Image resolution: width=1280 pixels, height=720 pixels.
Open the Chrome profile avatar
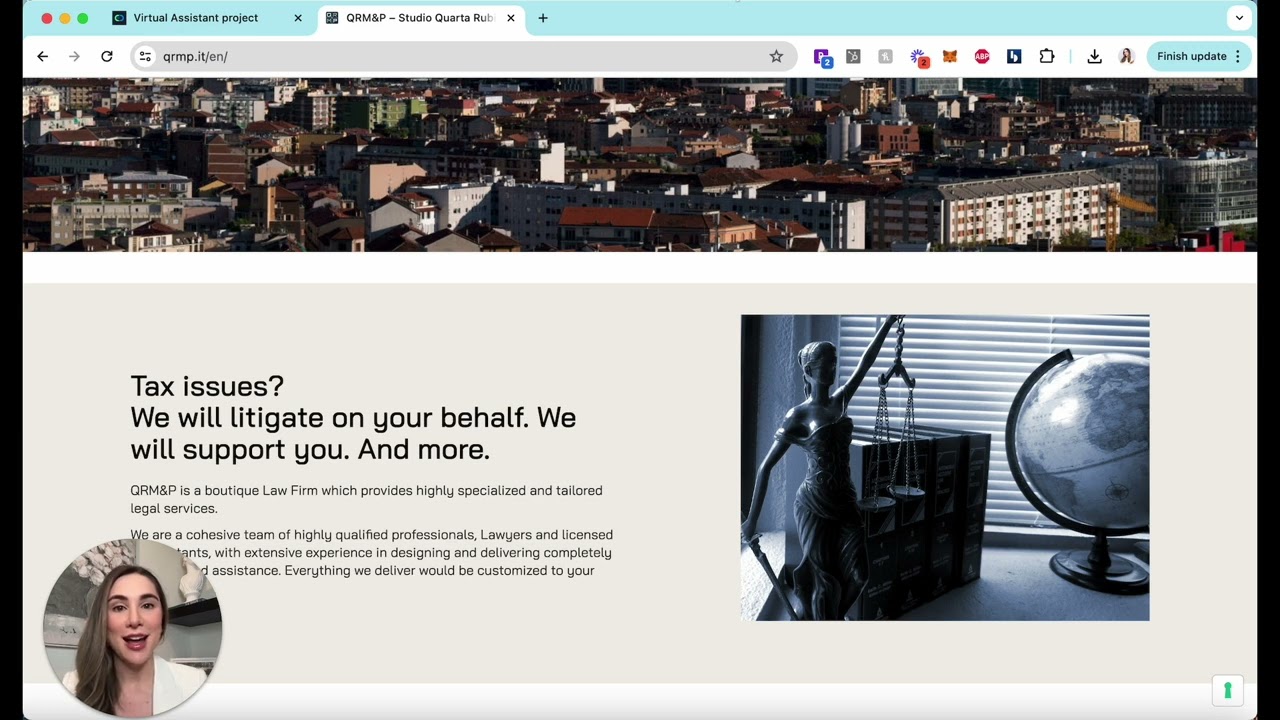pos(1126,57)
